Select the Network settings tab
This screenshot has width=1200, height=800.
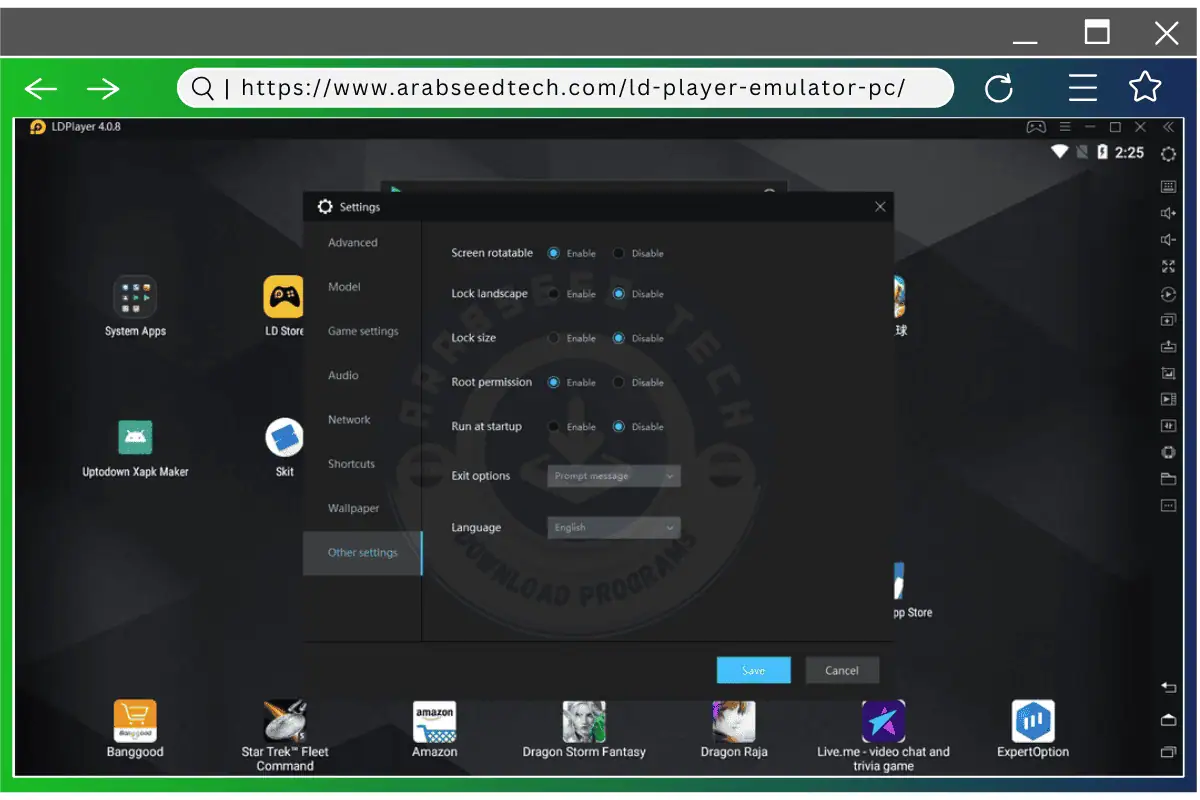coord(349,420)
